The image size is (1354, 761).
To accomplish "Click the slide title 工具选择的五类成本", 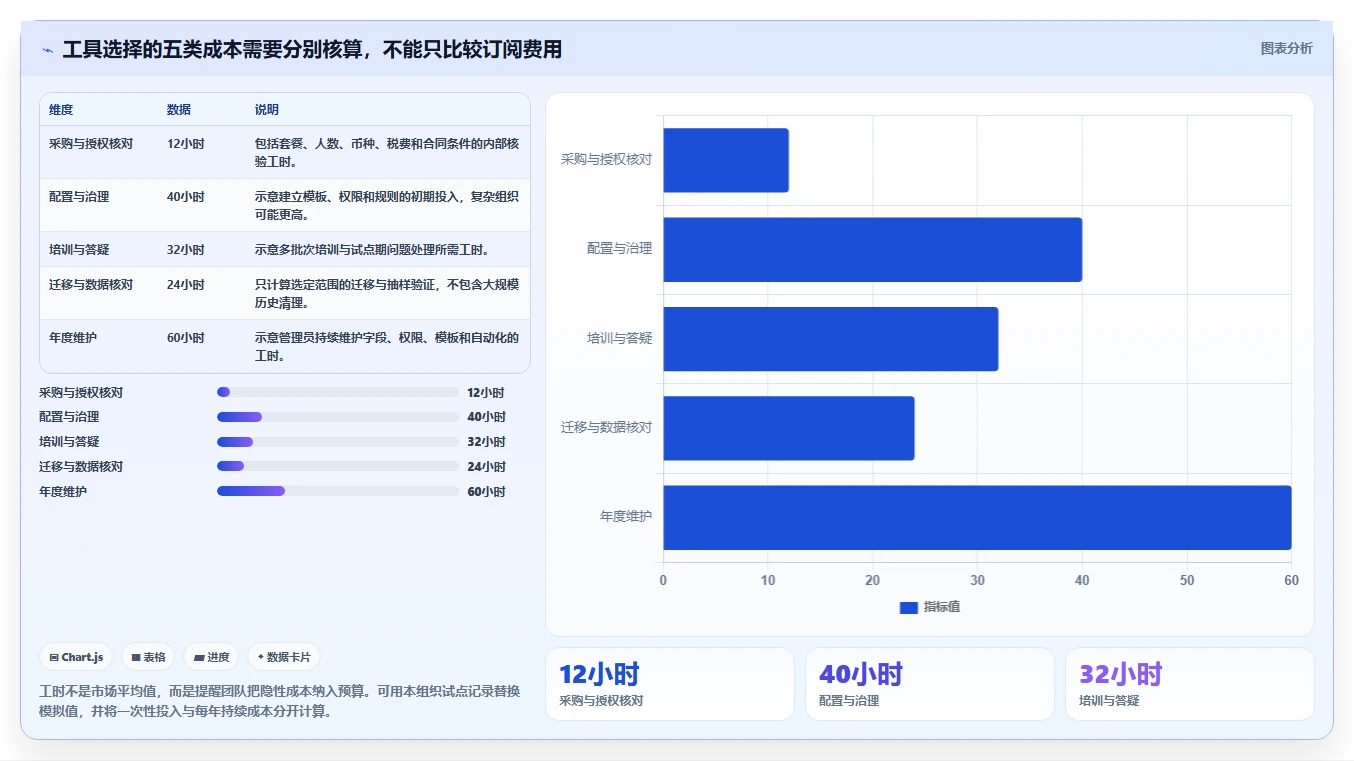I will 312,49.
